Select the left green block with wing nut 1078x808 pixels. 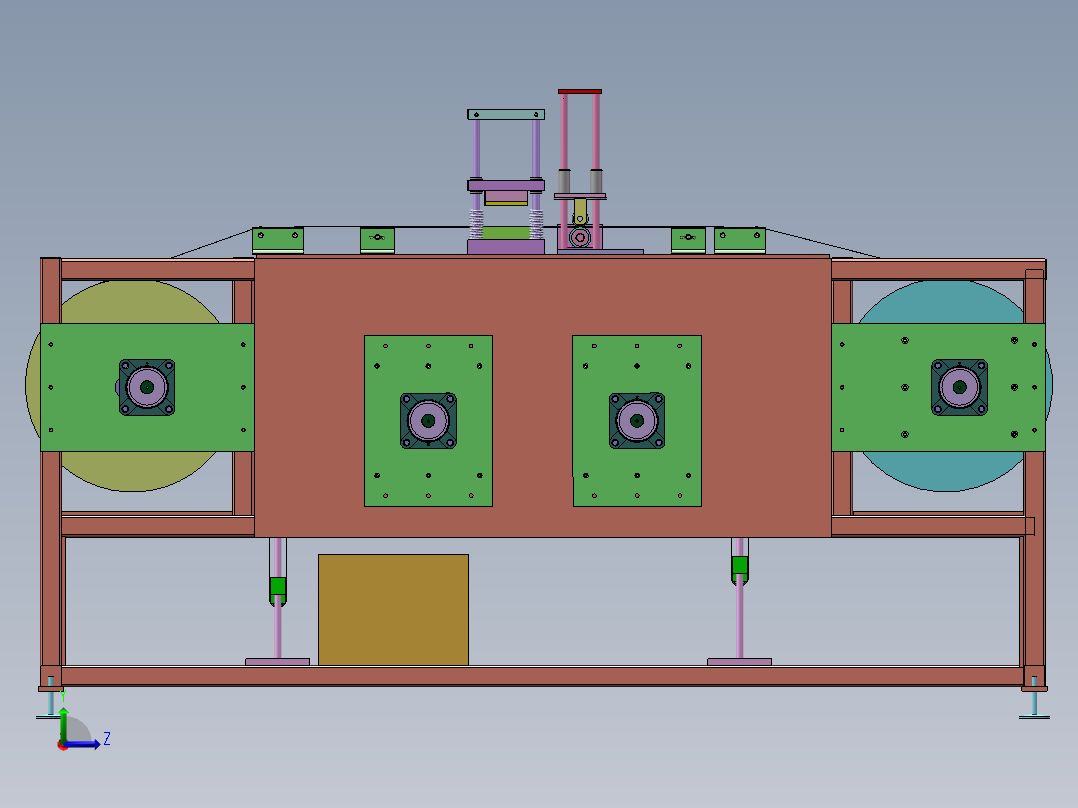coord(377,240)
